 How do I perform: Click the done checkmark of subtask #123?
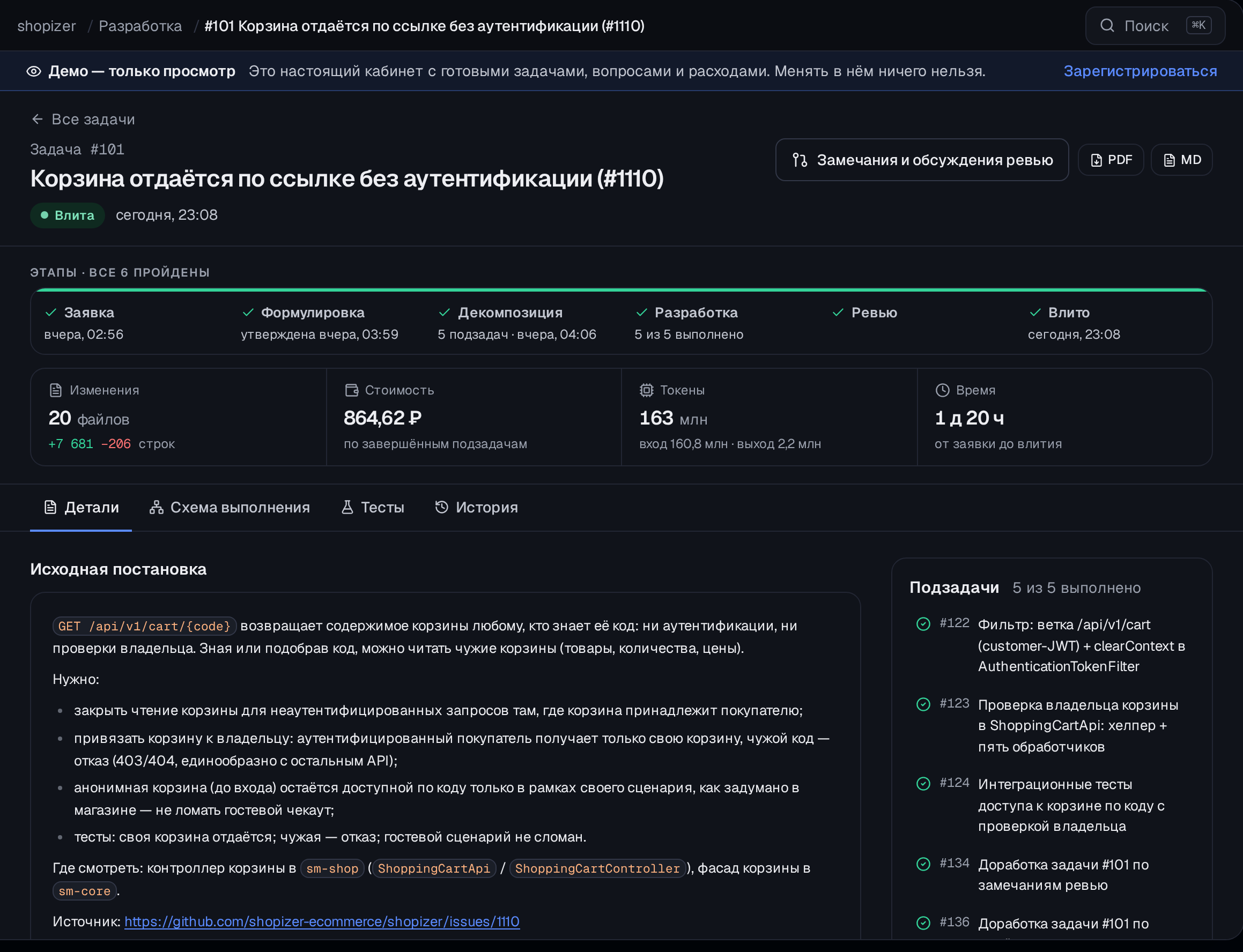coord(923,704)
